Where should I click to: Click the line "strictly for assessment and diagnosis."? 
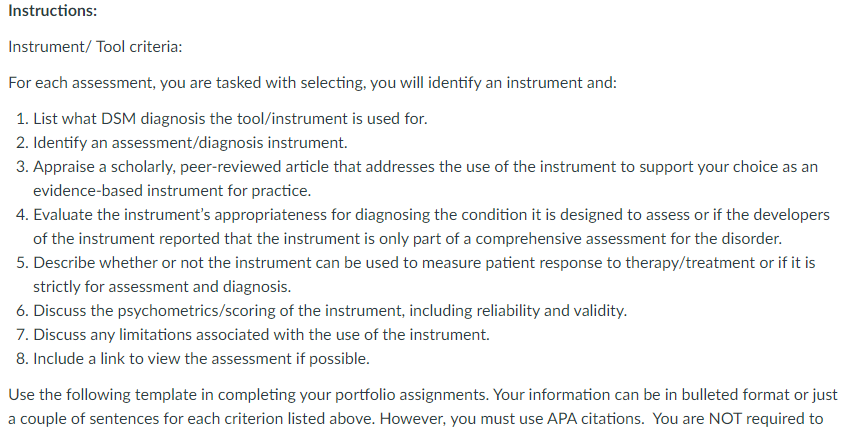pyautogui.click(x=162, y=286)
